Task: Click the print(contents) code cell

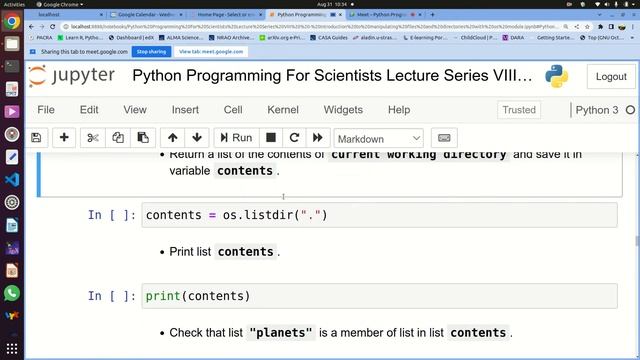Action: (x=379, y=296)
